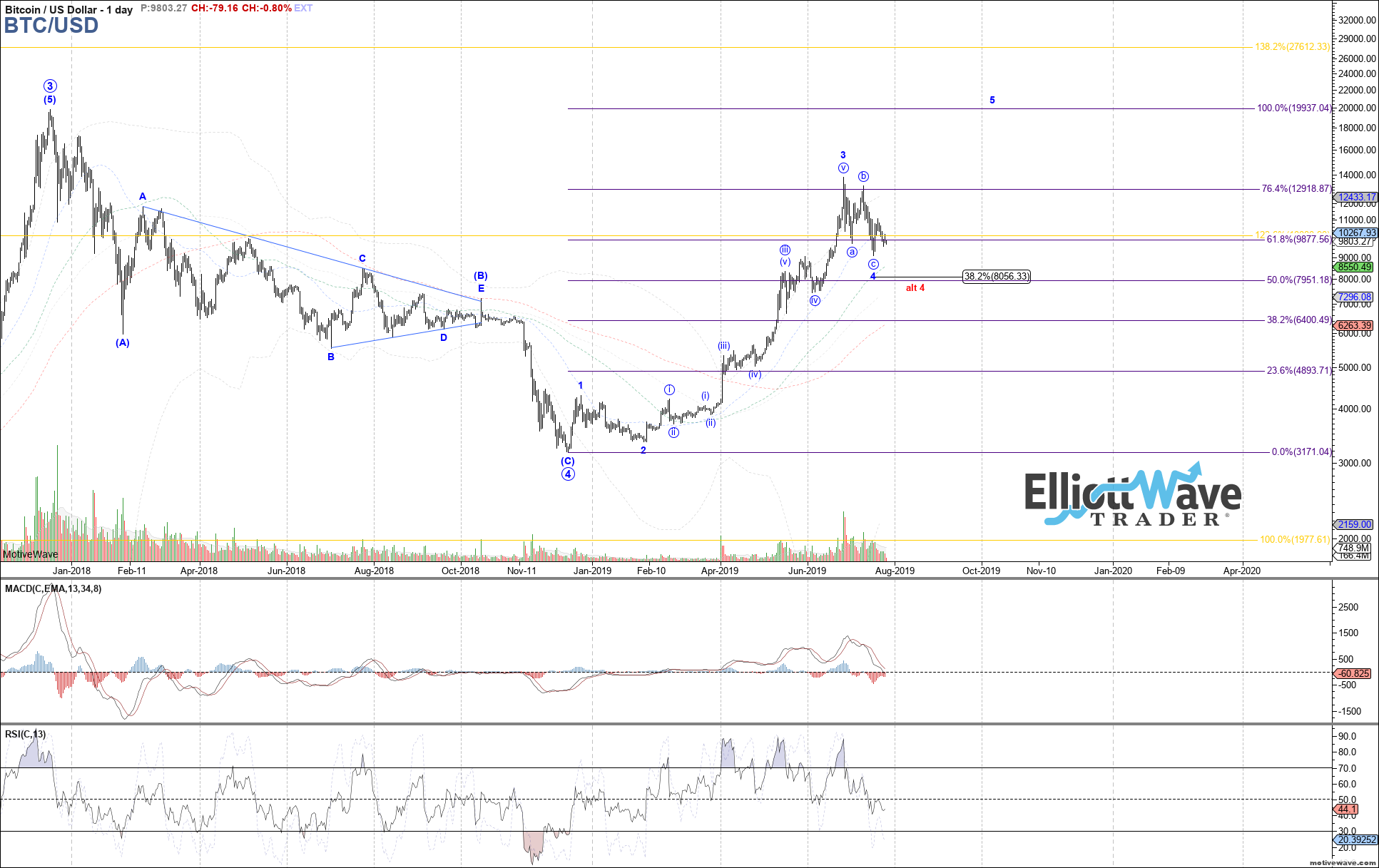The width and height of the screenshot is (1379, 868).
Task: Click the Nov-11 date axis label
Action: pyautogui.click(x=521, y=571)
